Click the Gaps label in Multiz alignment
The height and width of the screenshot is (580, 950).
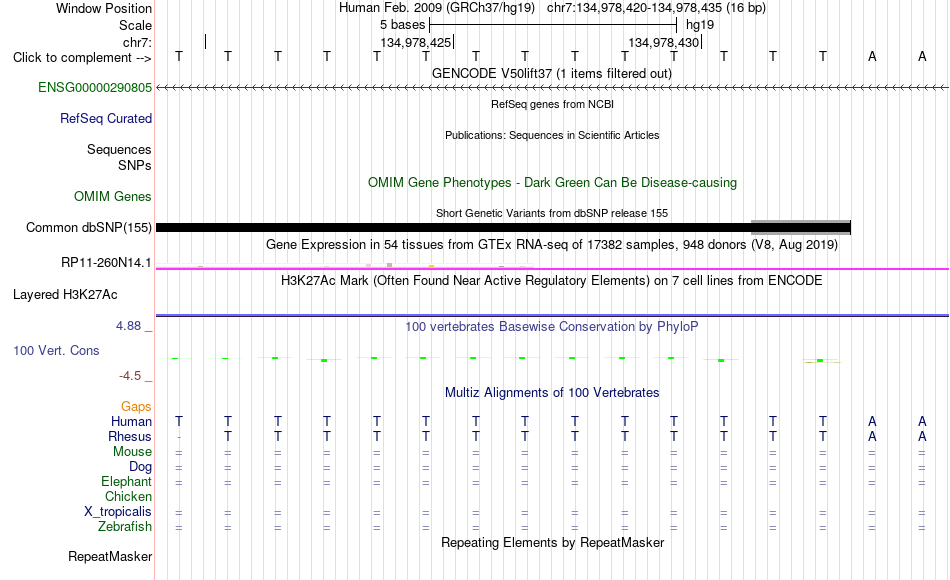click(x=136, y=407)
